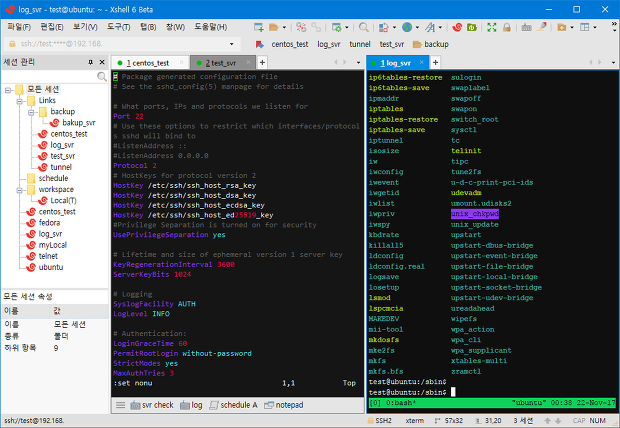
Task: Click the keyboard key-mapping icon
Action: [526, 27]
